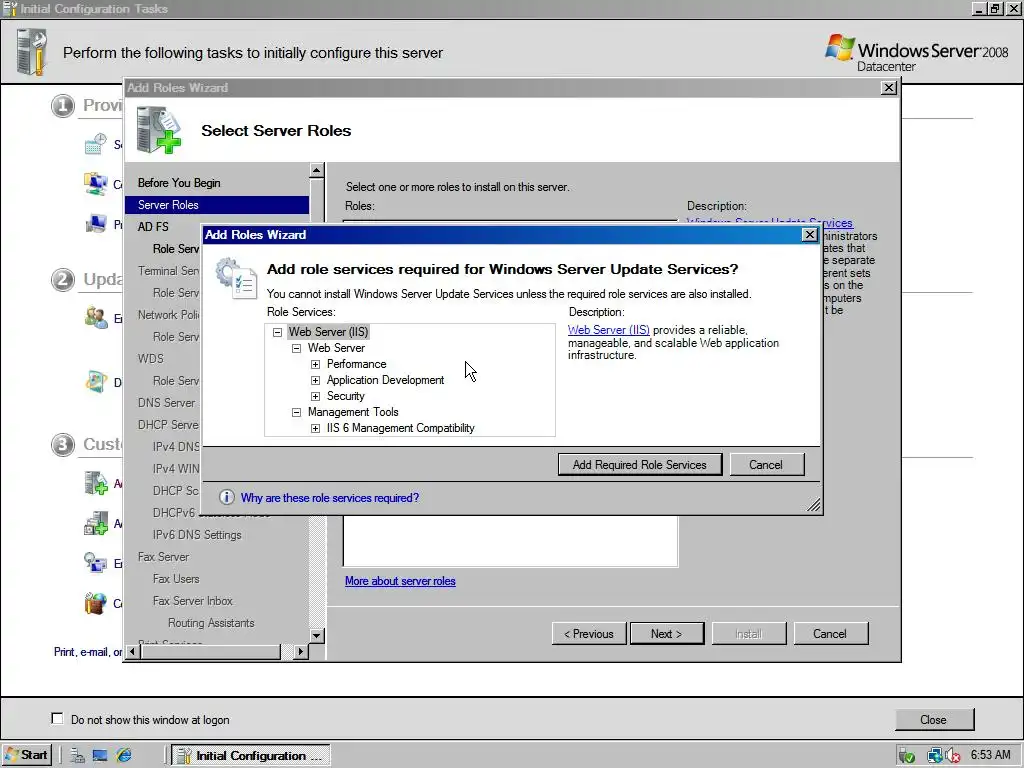Click steps list horizontal scroll left arrow
Image resolution: width=1024 pixels, height=768 pixels.
(x=133, y=651)
